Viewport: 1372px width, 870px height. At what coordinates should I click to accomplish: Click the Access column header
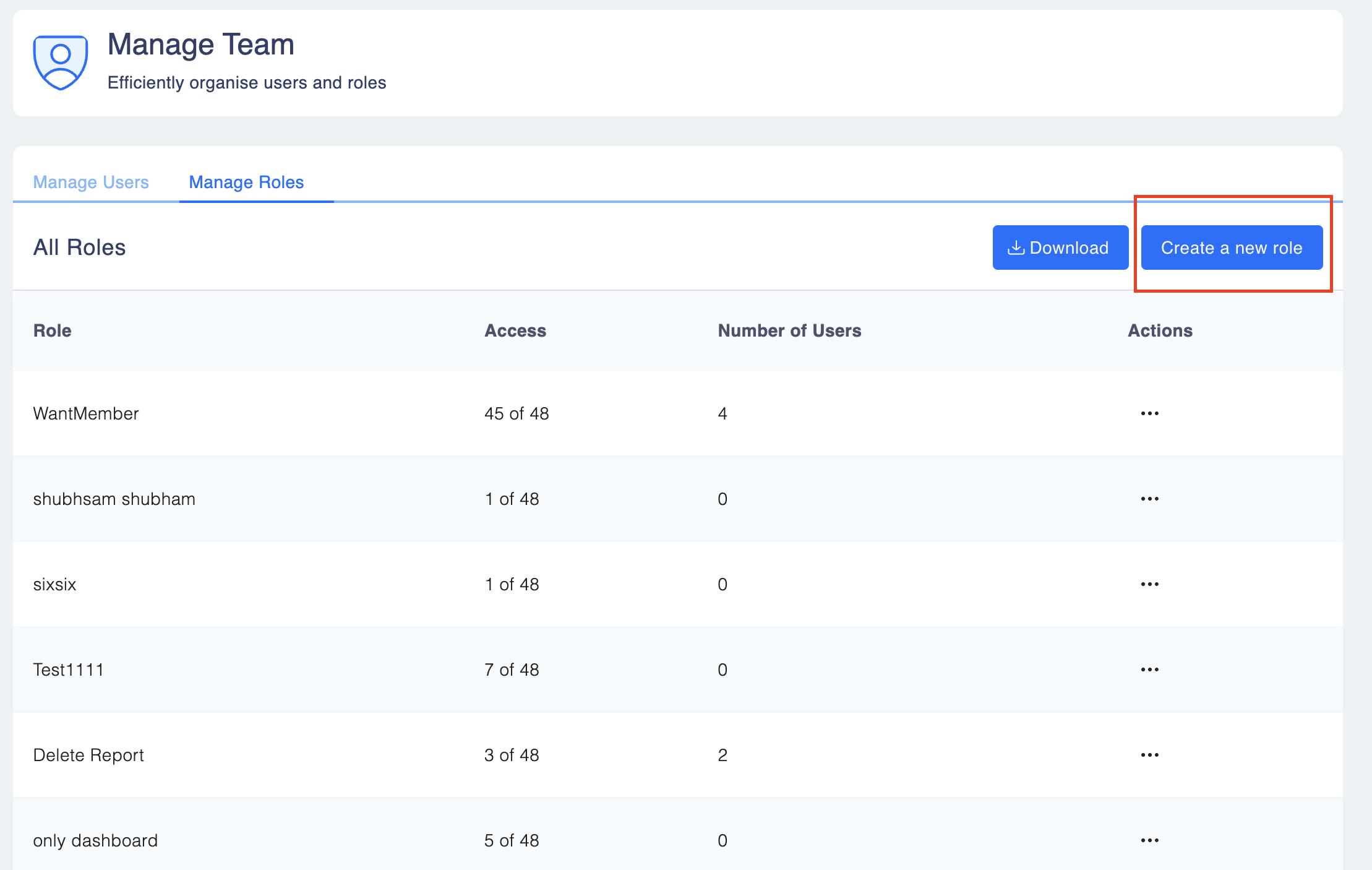pos(515,331)
